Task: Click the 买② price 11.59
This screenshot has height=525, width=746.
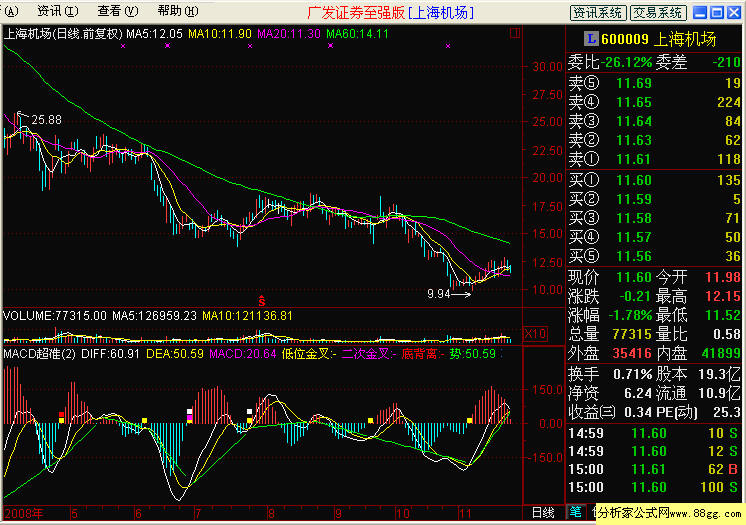Action: click(x=634, y=199)
